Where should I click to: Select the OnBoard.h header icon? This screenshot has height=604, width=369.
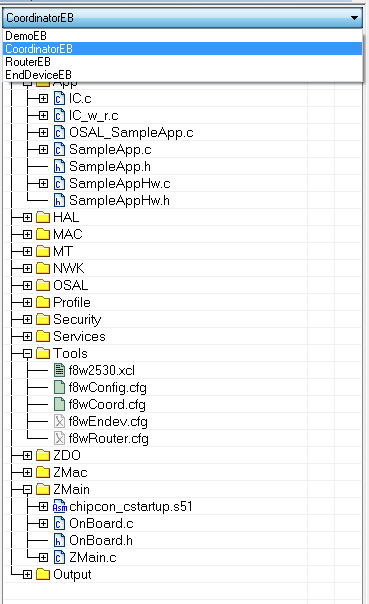click(x=59, y=540)
